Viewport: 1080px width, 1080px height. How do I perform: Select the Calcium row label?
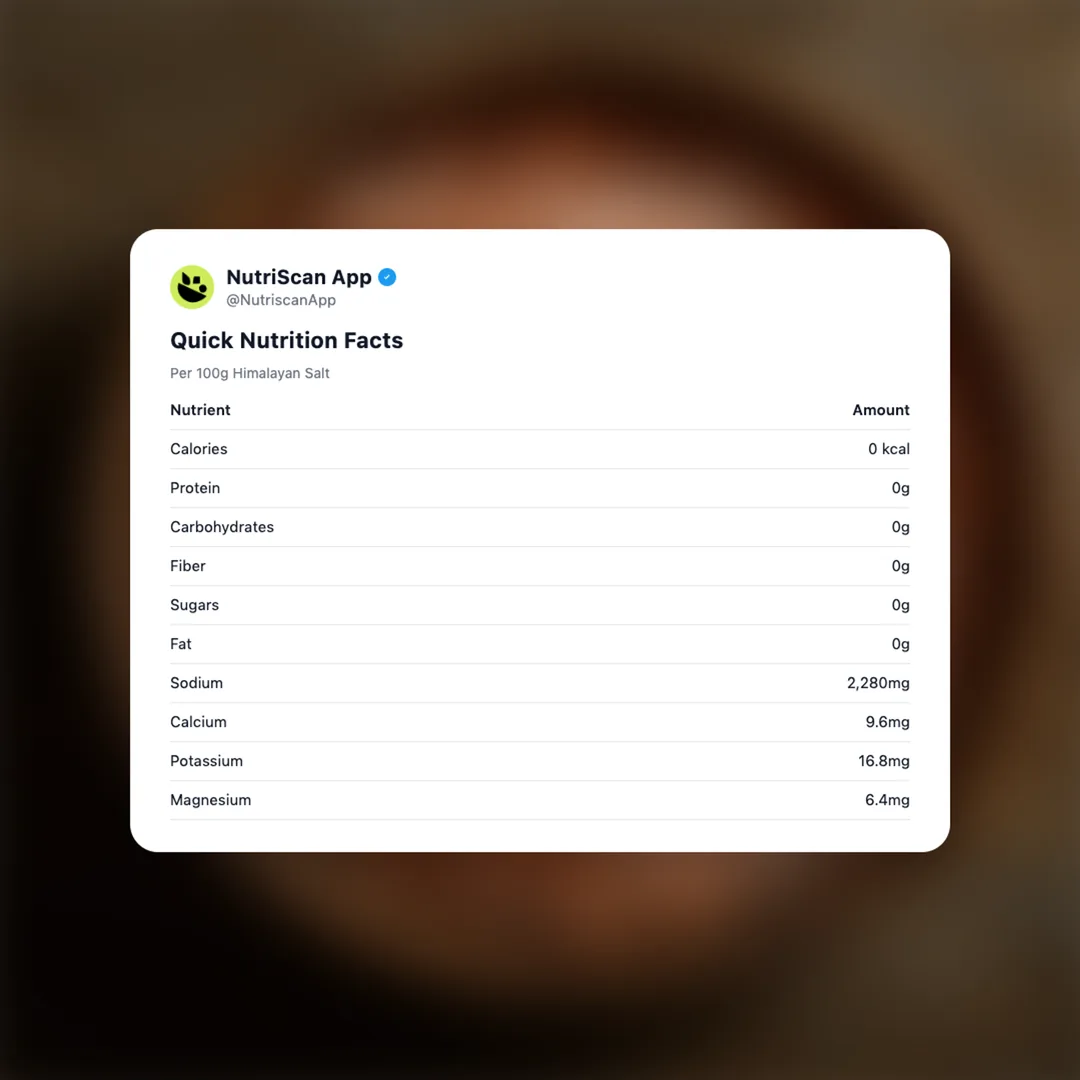click(198, 722)
